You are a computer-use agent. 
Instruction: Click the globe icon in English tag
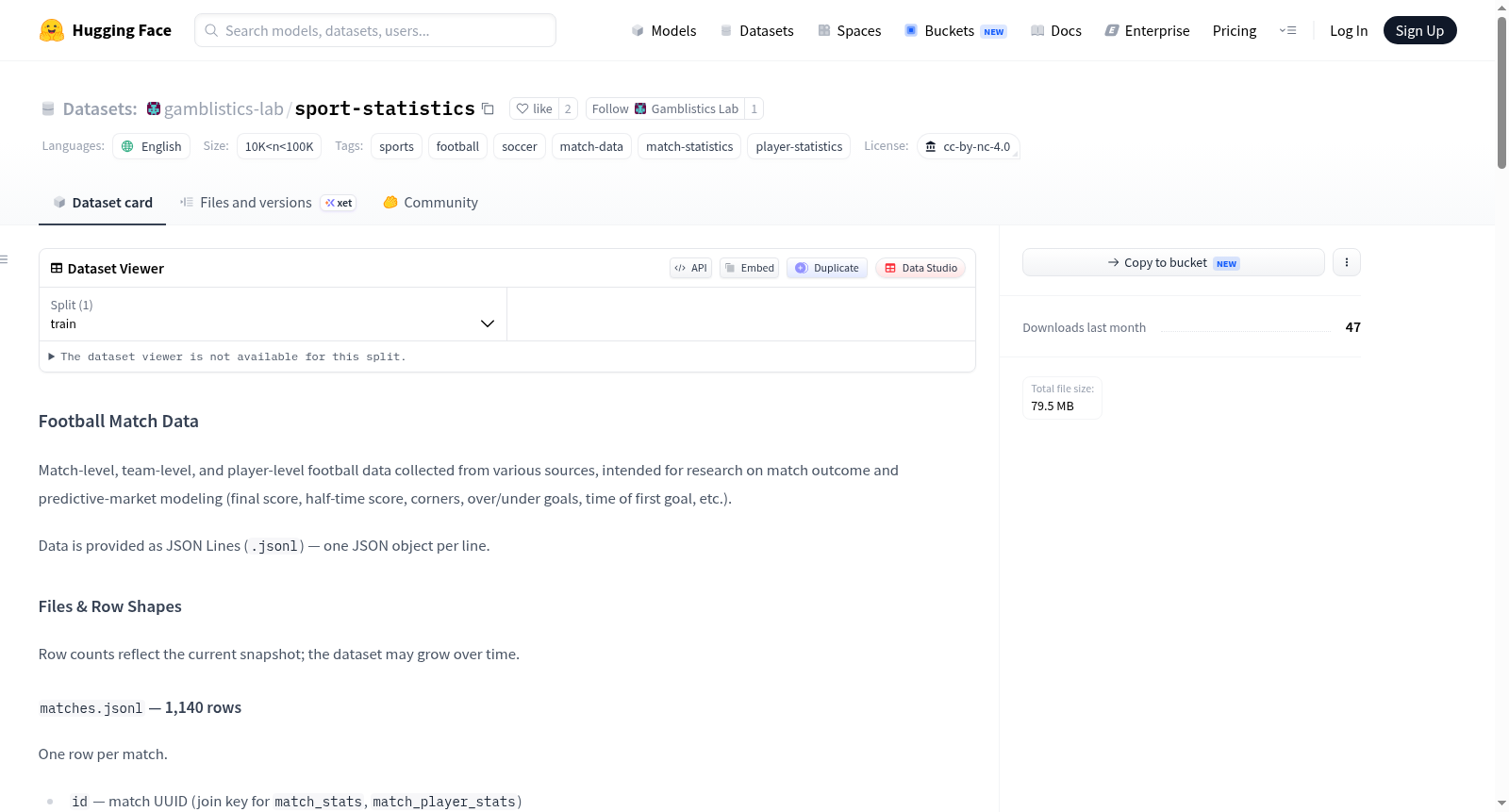127,146
